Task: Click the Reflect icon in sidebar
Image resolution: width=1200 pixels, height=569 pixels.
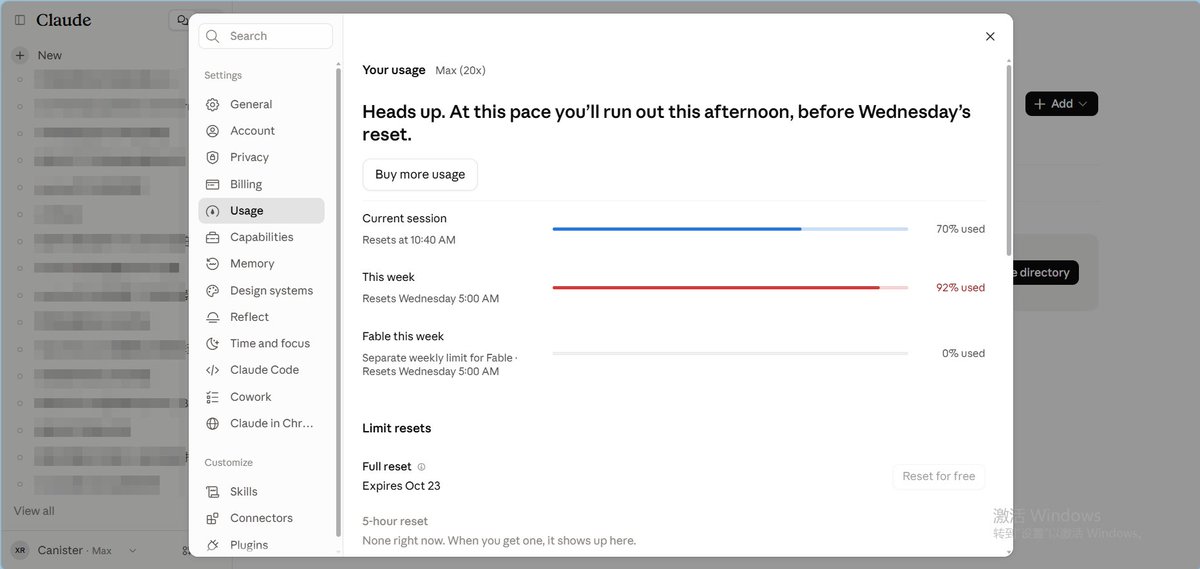Action: [212, 317]
